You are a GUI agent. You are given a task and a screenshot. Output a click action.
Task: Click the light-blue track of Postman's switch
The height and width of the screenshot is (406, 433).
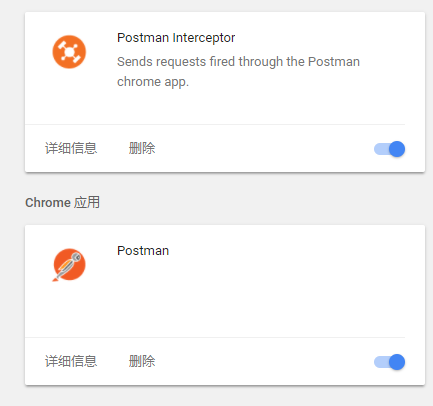tap(381, 362)
